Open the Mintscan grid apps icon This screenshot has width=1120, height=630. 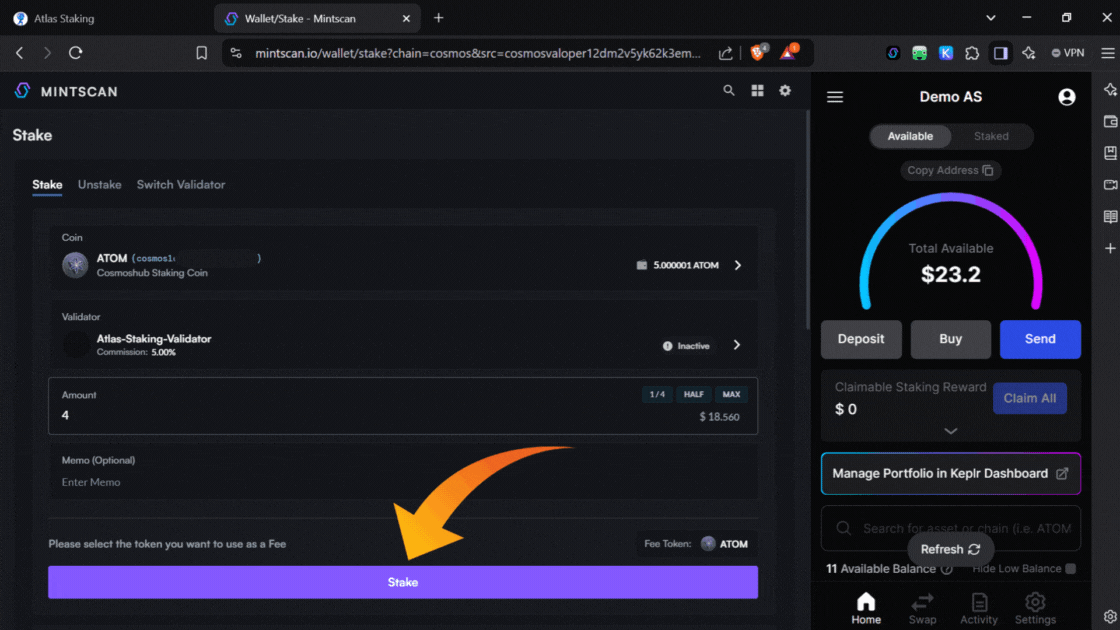click(757, 91)
